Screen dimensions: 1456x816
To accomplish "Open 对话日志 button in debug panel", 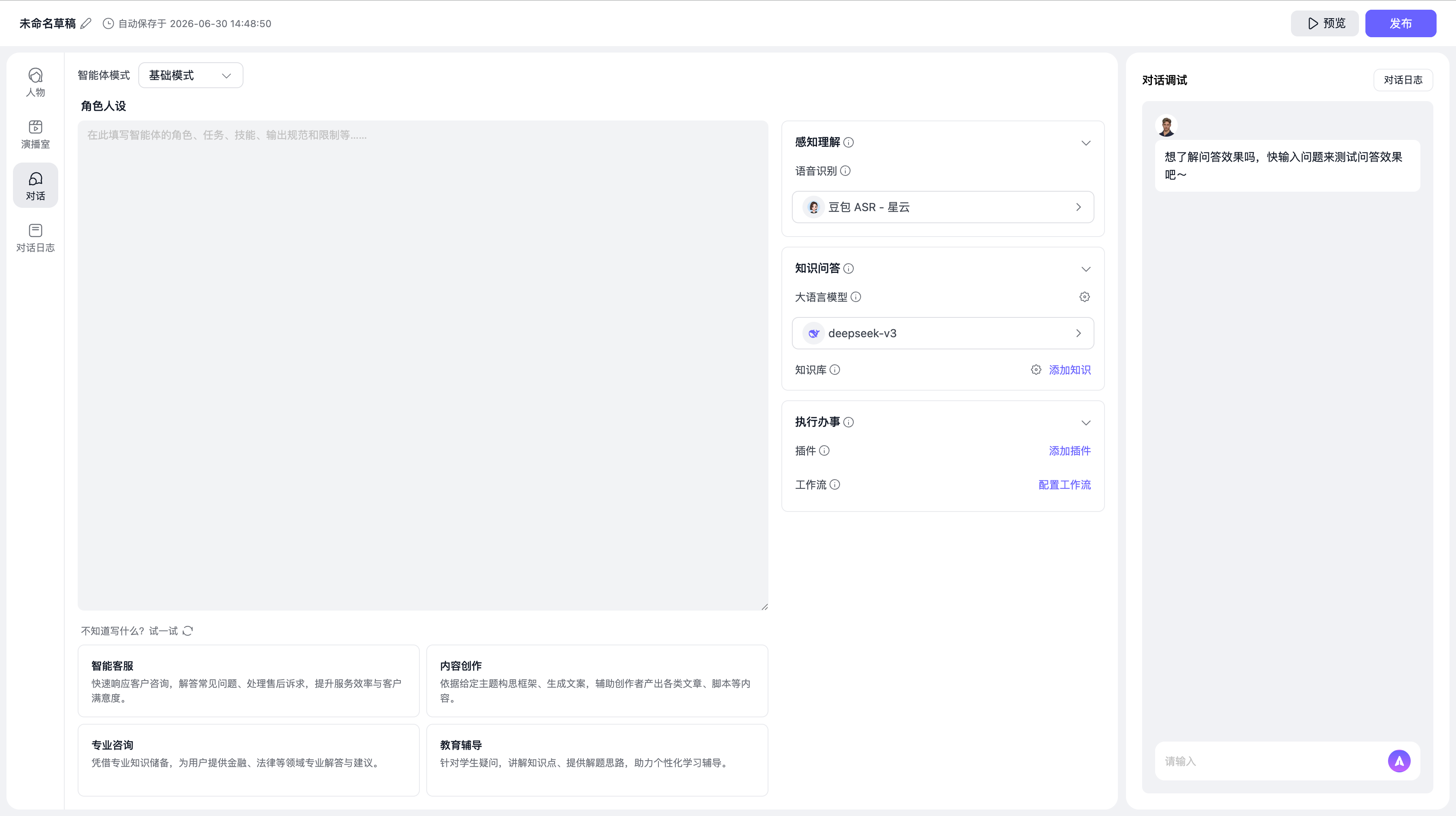I will click(x=1403, y=80).
